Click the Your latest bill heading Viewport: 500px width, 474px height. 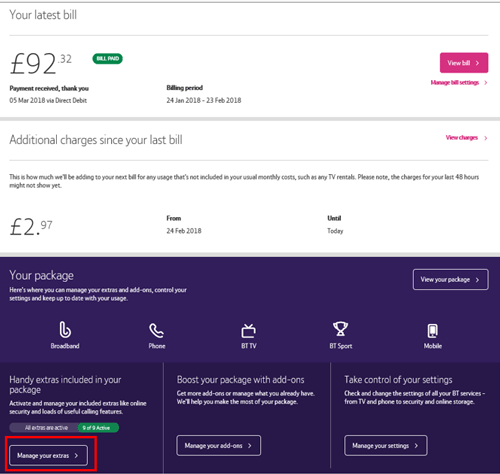43,15
